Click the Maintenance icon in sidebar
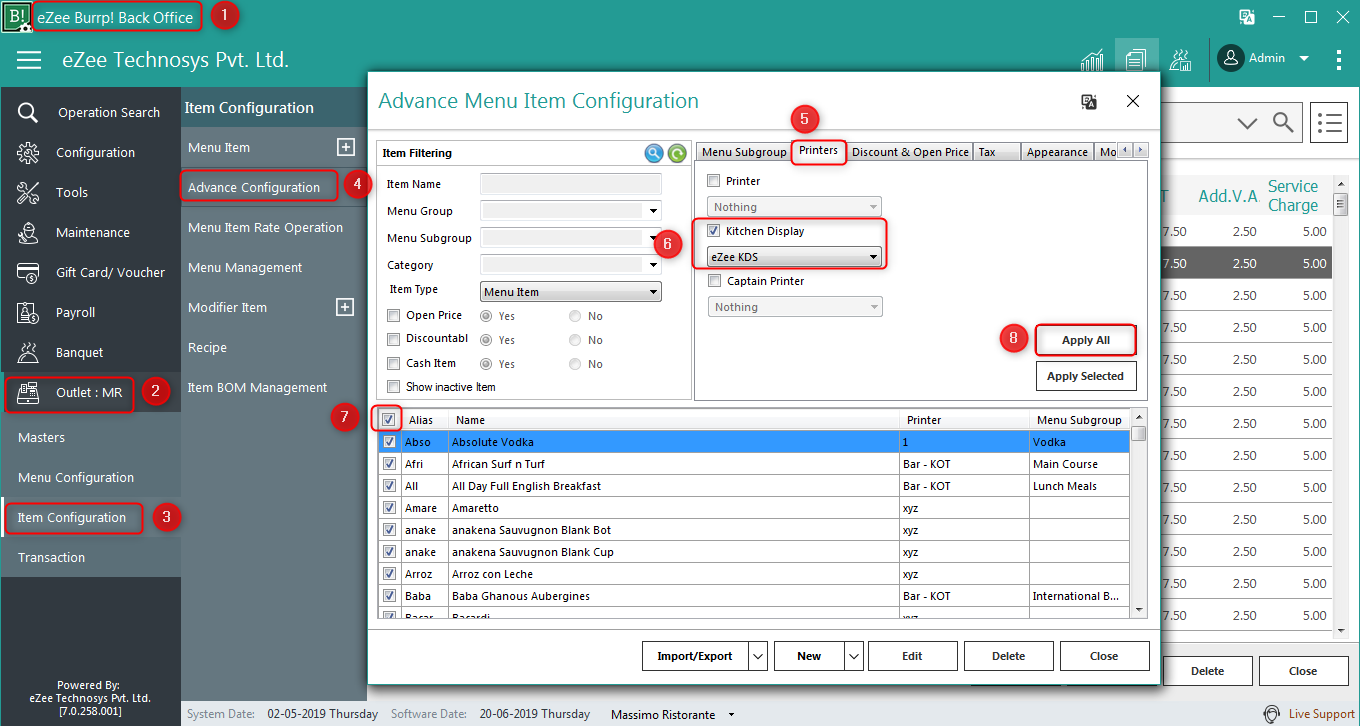This screenshot has width=1360, height=726. pos(28,232)
